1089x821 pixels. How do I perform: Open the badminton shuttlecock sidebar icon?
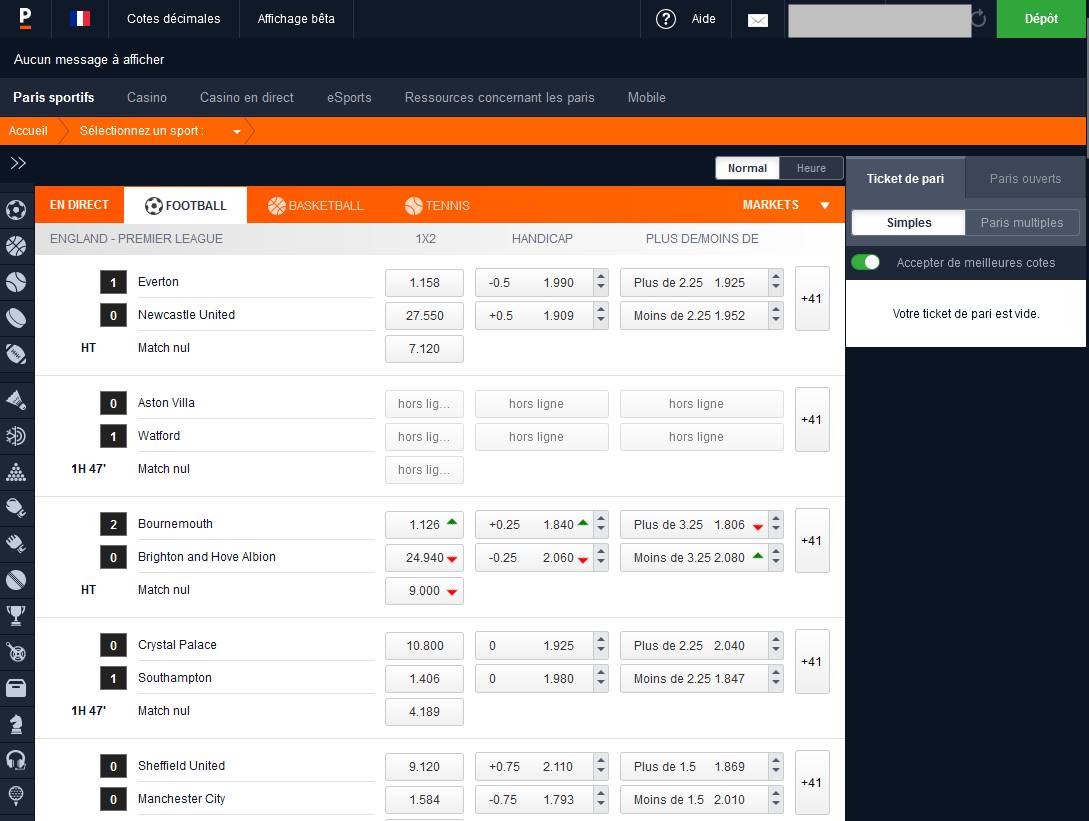[16, 399]
